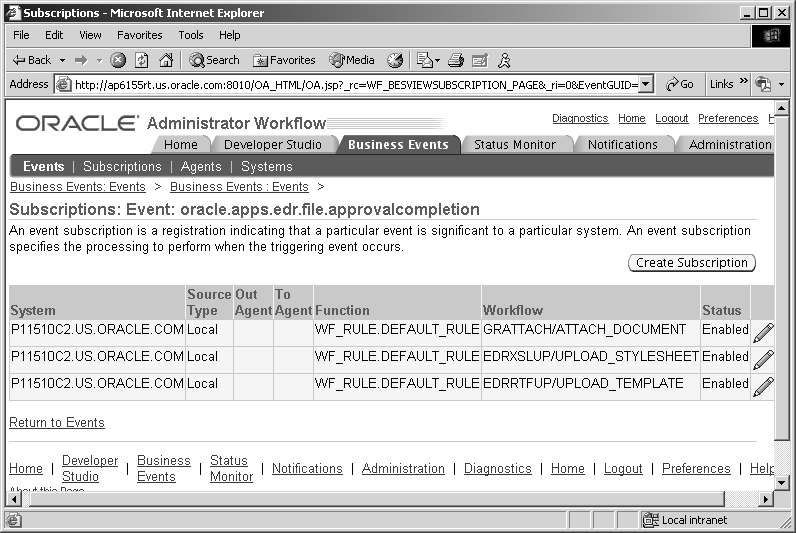Open the far-right address bar dropdown arrow
Viewport: 796px width, 533px height.
[x=781, y=85]
